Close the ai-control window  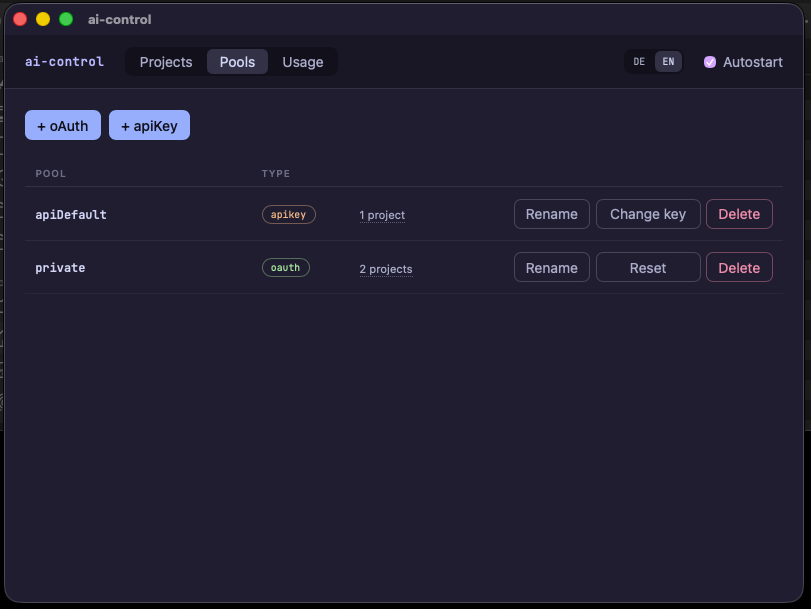[x=20, y=19]
